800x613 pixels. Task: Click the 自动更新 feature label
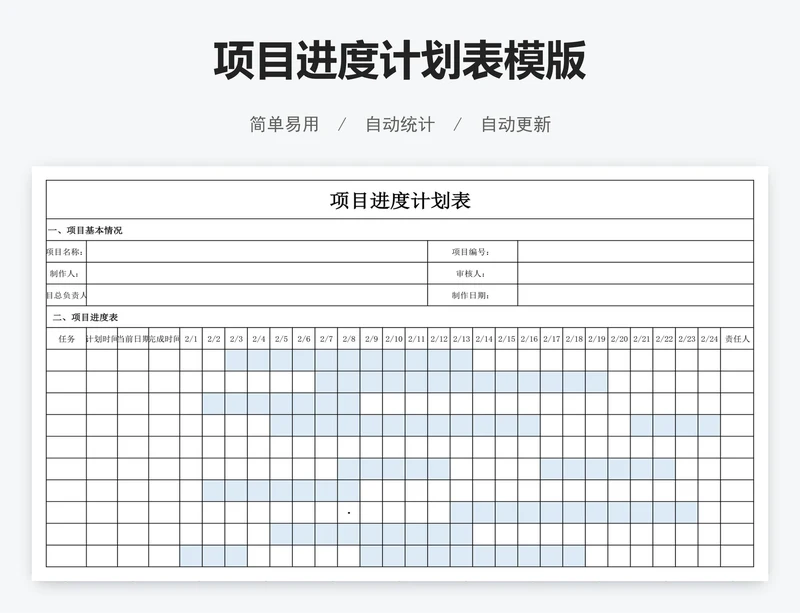[516, 125]
